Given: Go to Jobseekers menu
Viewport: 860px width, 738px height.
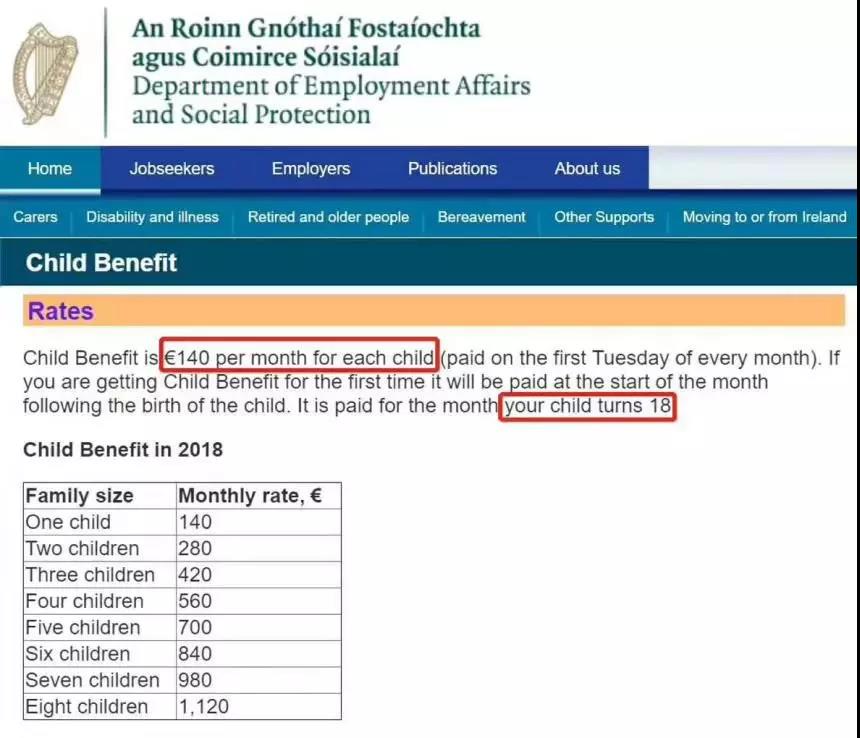Looking at the screenshot, I should [x=172, y=169].
